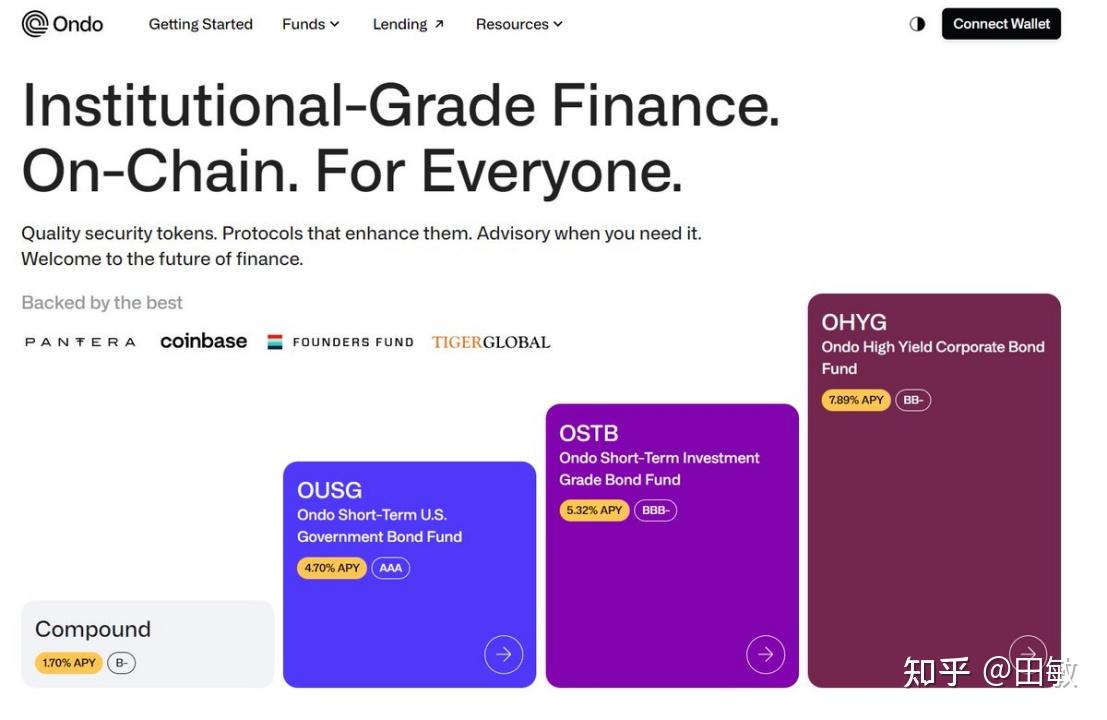1107x720 pixels.
Task: Go to Getting Started page
Action: (200, 24)
